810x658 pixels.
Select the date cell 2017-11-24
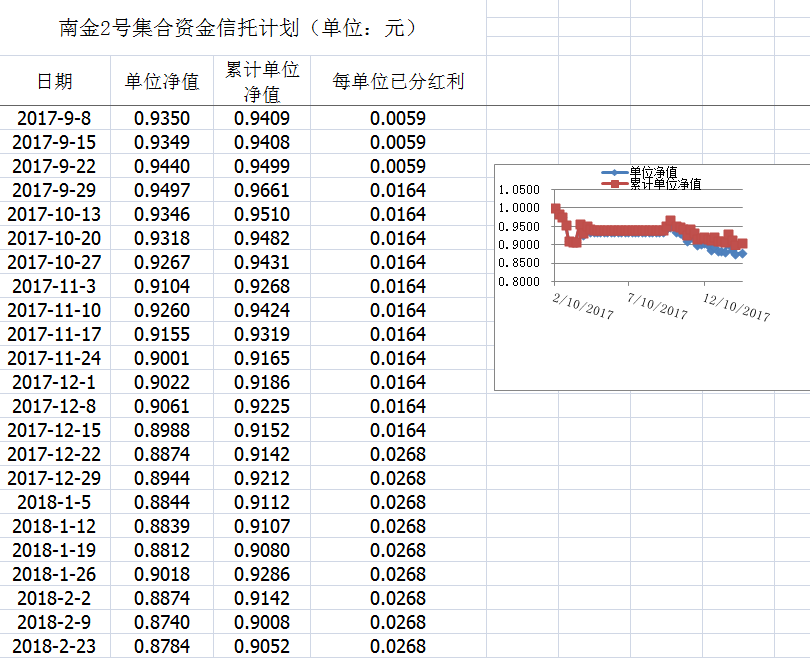54,358
